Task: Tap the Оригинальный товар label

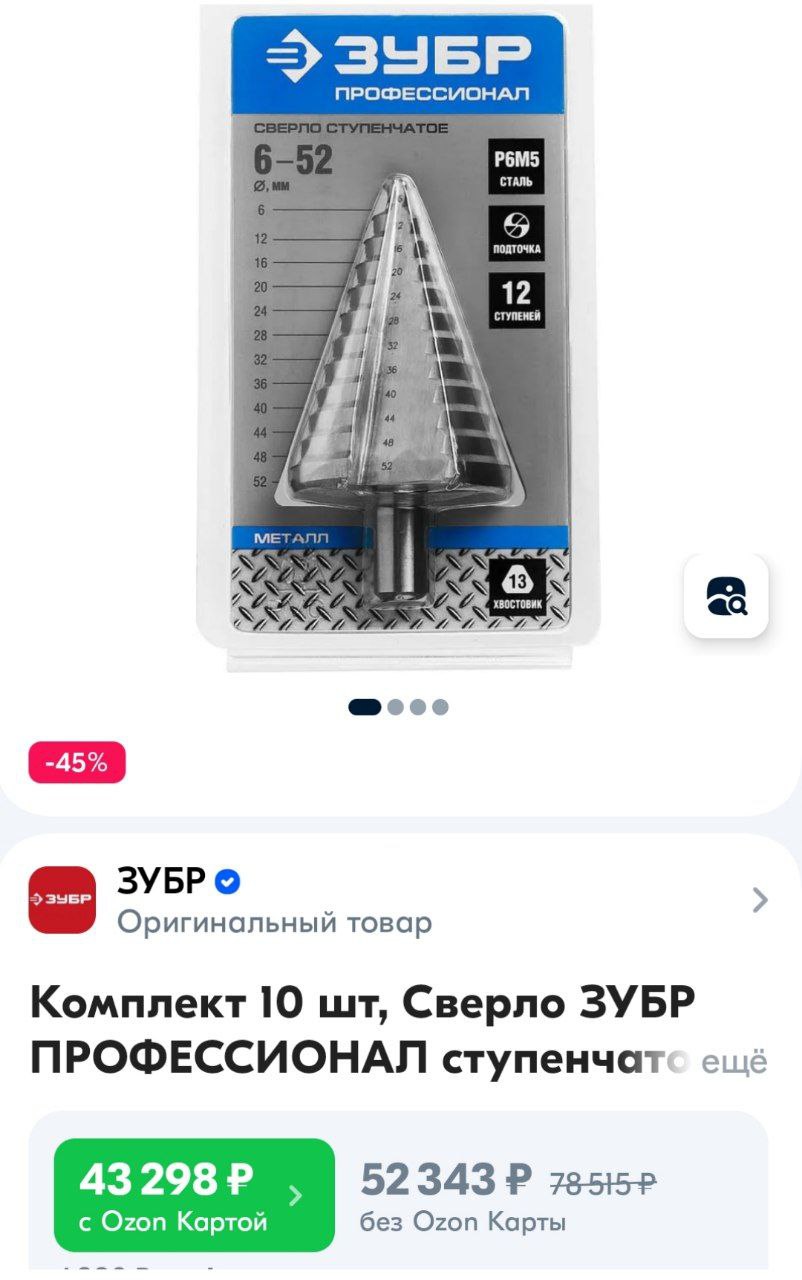Action: tap(275, 922)
